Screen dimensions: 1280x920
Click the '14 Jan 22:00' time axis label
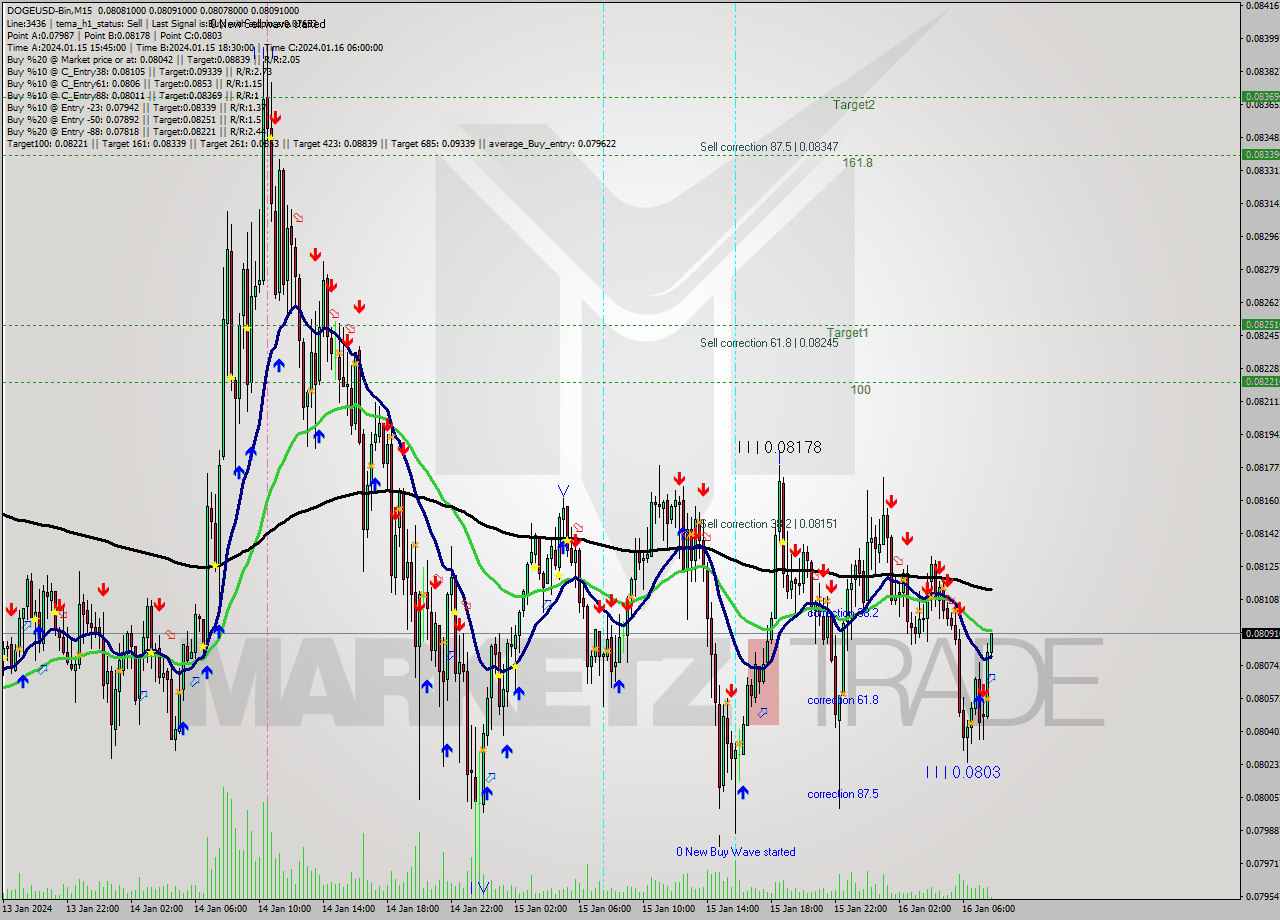point(476,909)
